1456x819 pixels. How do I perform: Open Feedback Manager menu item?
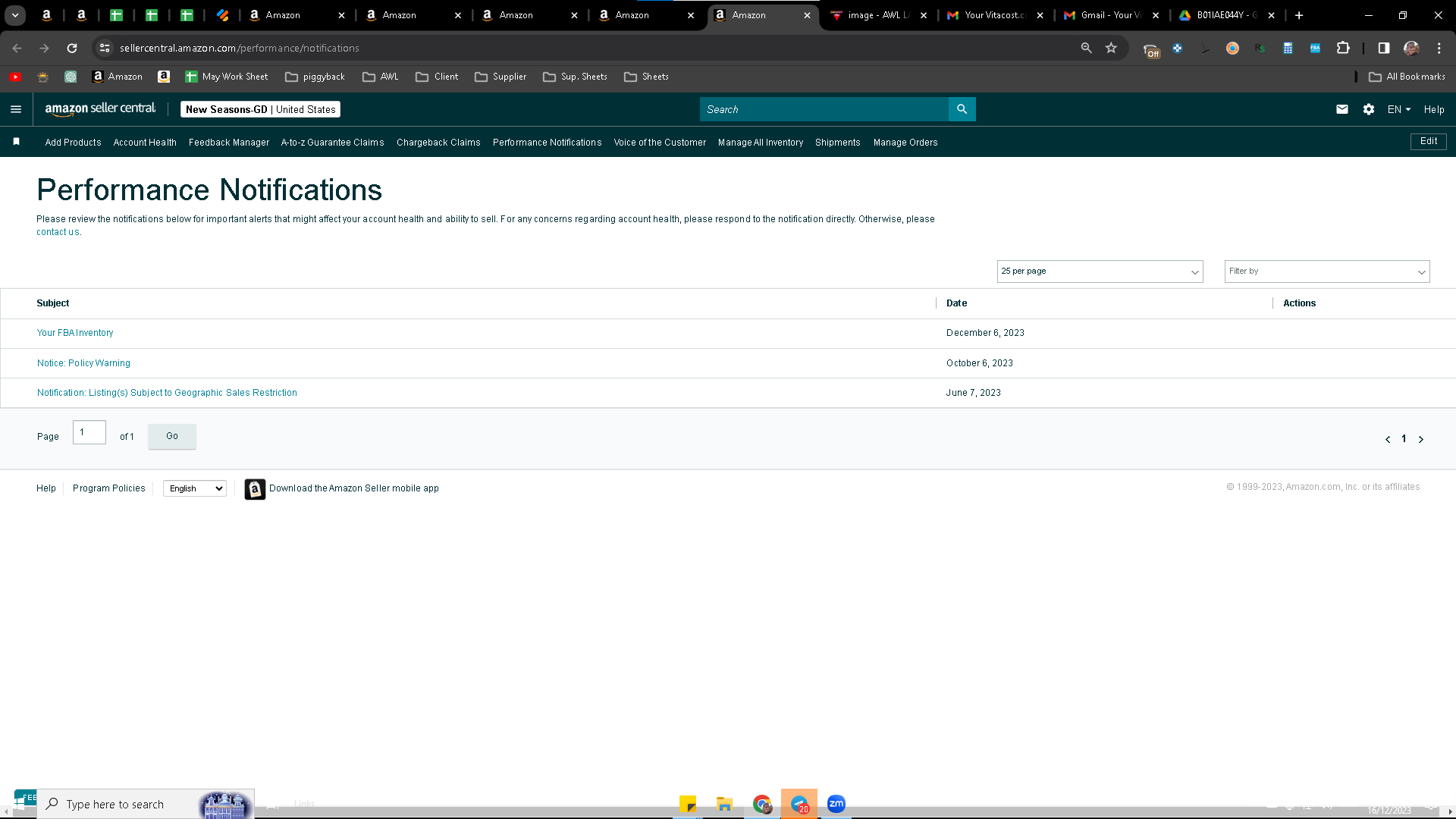(x=229, y=143)
